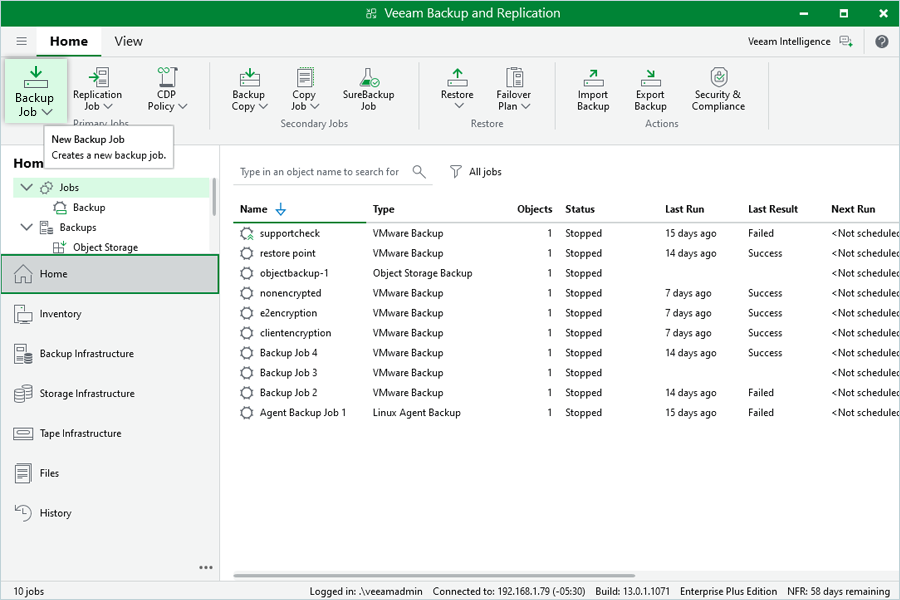
Task: Go to Backup Infrastructure view
Action: coord(86,354)
